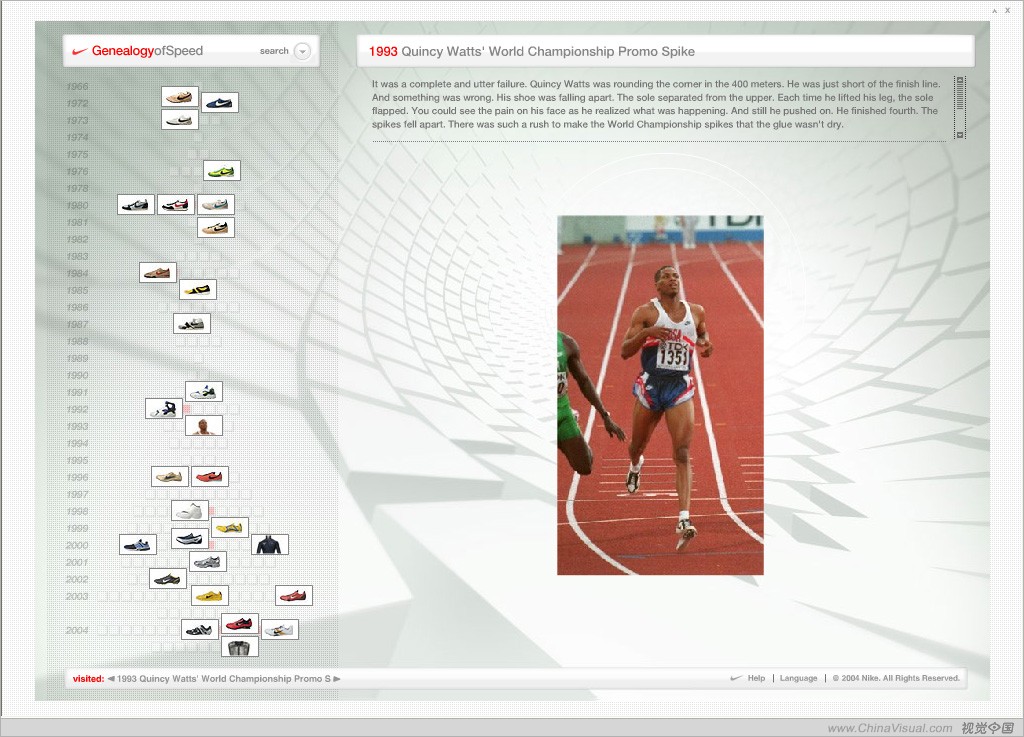Image resolution: width=1024 pixels, height=737 pixels.
Task: Click the small Nike swoosh beside Help
Action: point(736,678)
